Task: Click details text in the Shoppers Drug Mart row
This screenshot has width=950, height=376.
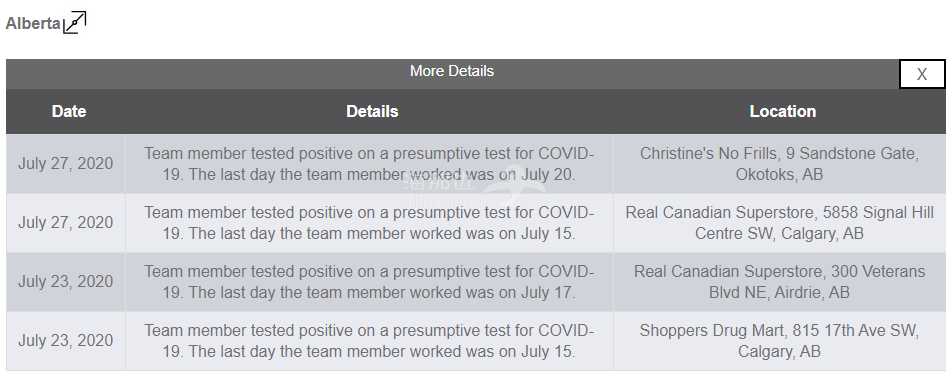Action: [369, 340]
